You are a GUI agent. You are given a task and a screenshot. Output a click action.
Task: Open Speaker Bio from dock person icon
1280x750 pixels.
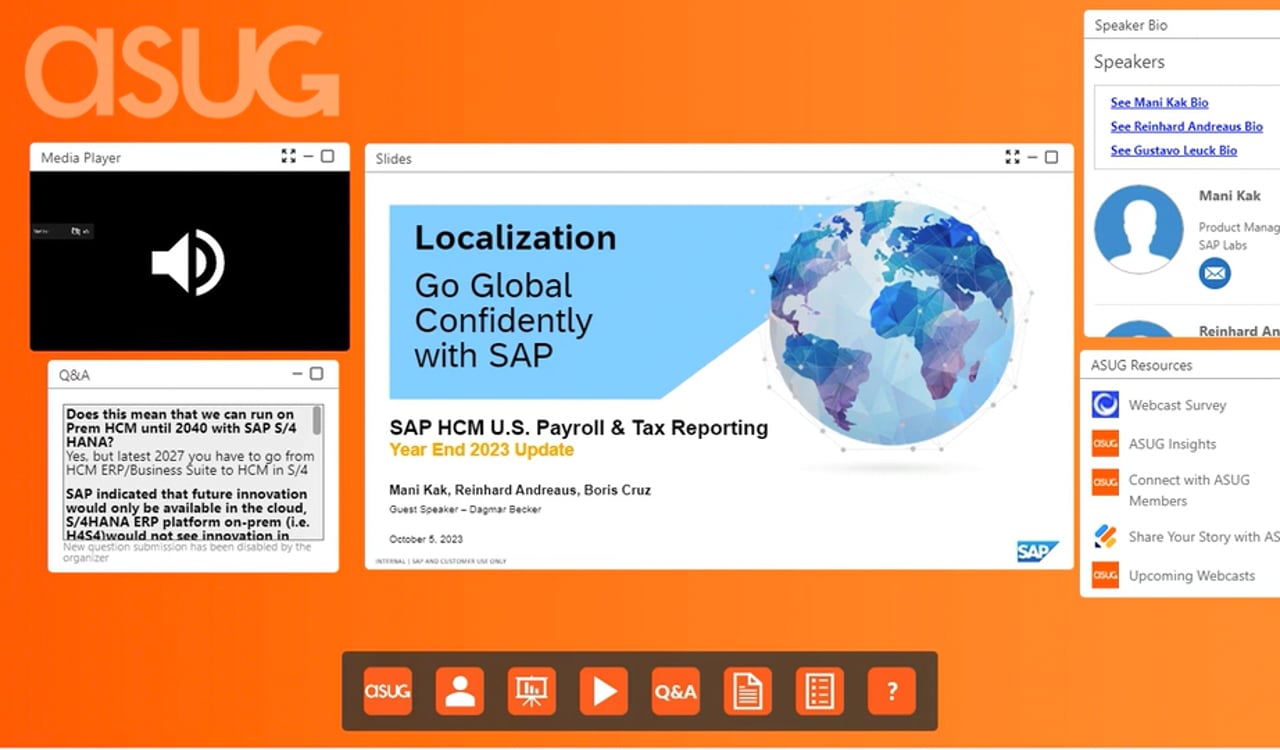(x=460, y=691)
